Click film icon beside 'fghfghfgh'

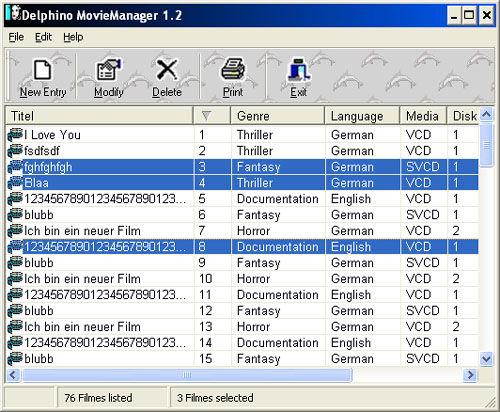pyautogui.click(x=15, y=167)
